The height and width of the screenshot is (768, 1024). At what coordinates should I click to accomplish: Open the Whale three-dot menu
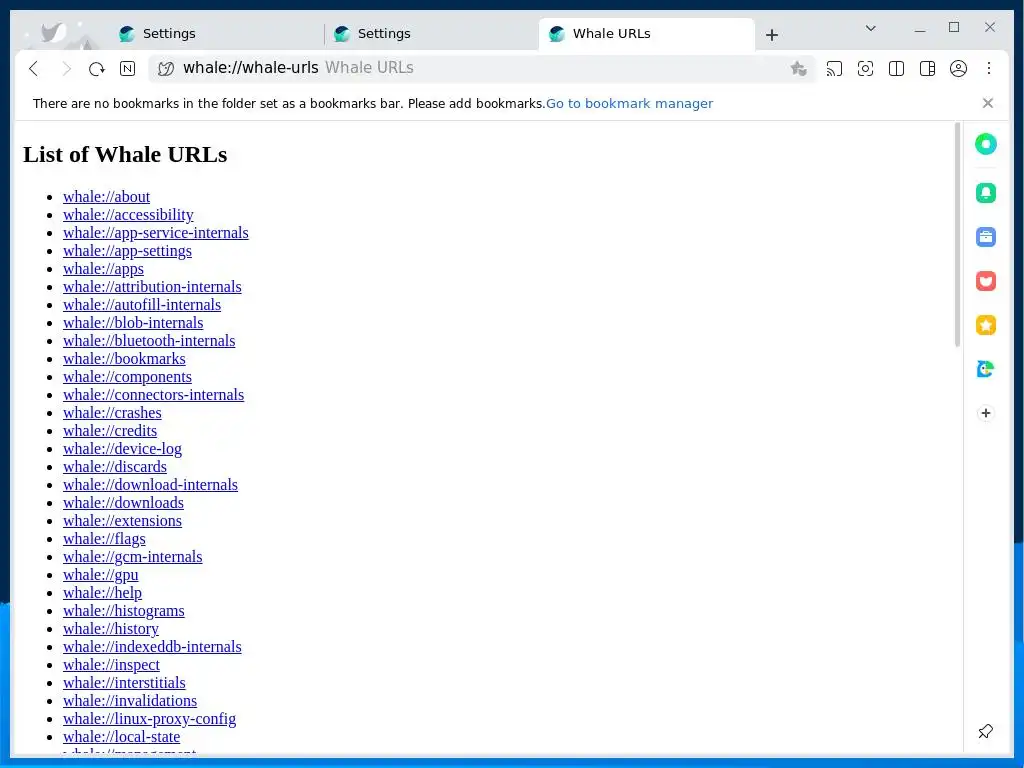coord(989,69)
